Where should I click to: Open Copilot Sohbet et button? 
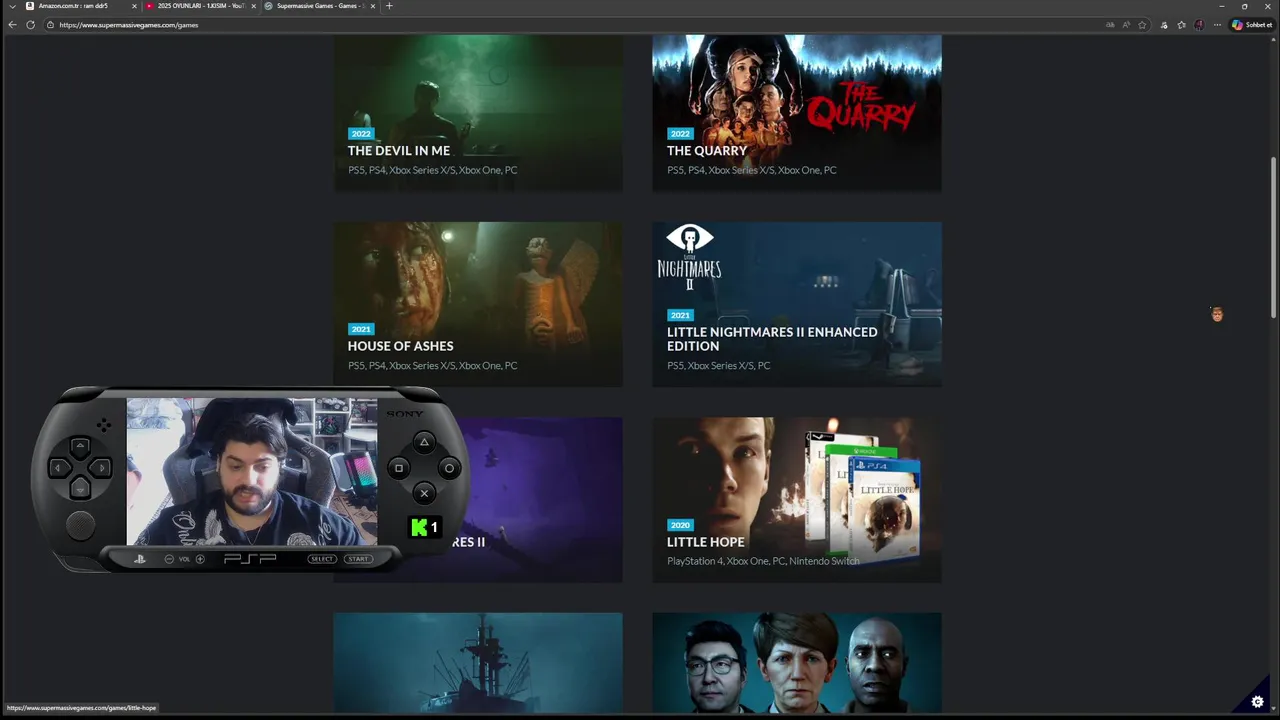point(1251,25)
